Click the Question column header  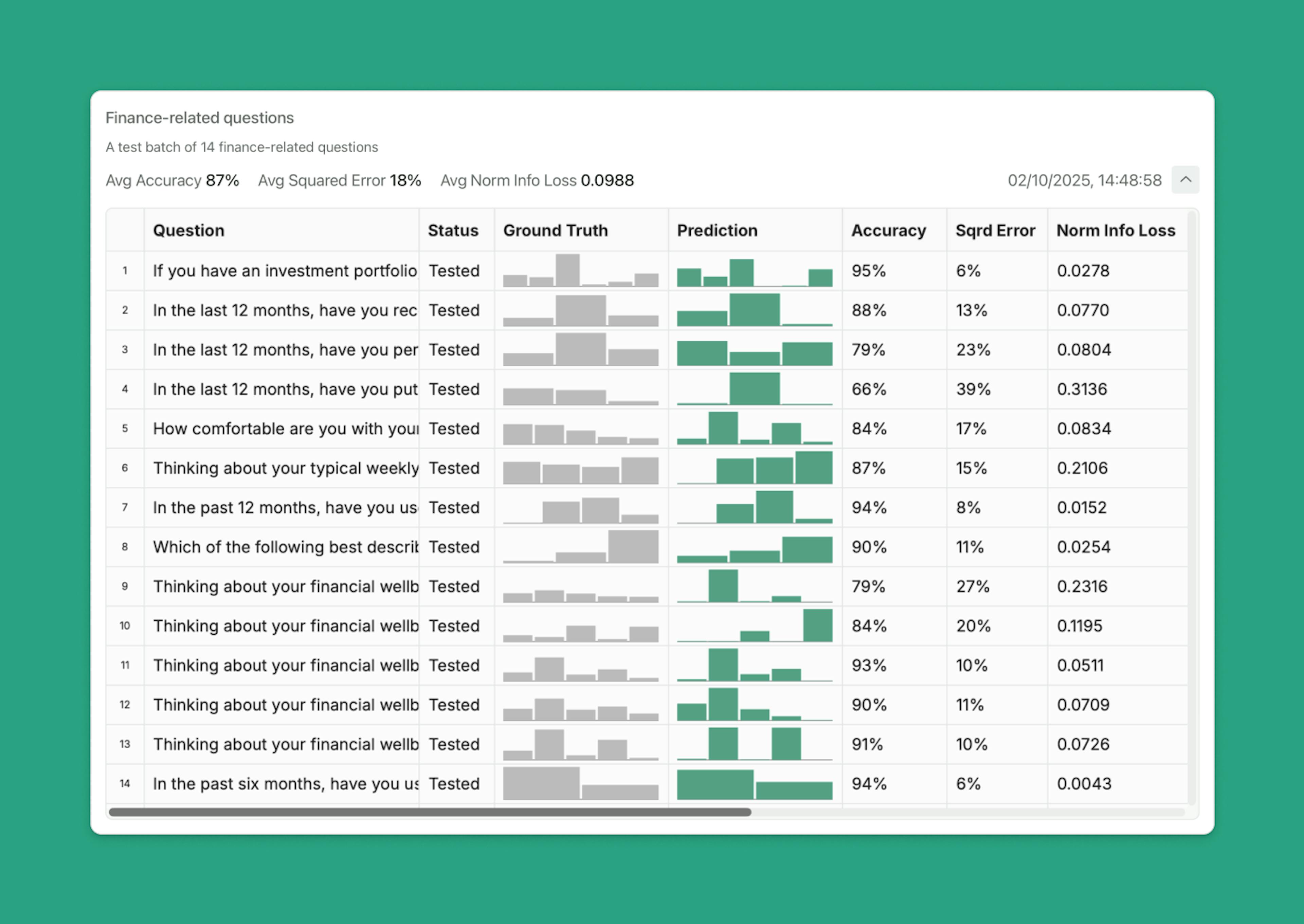188,231
